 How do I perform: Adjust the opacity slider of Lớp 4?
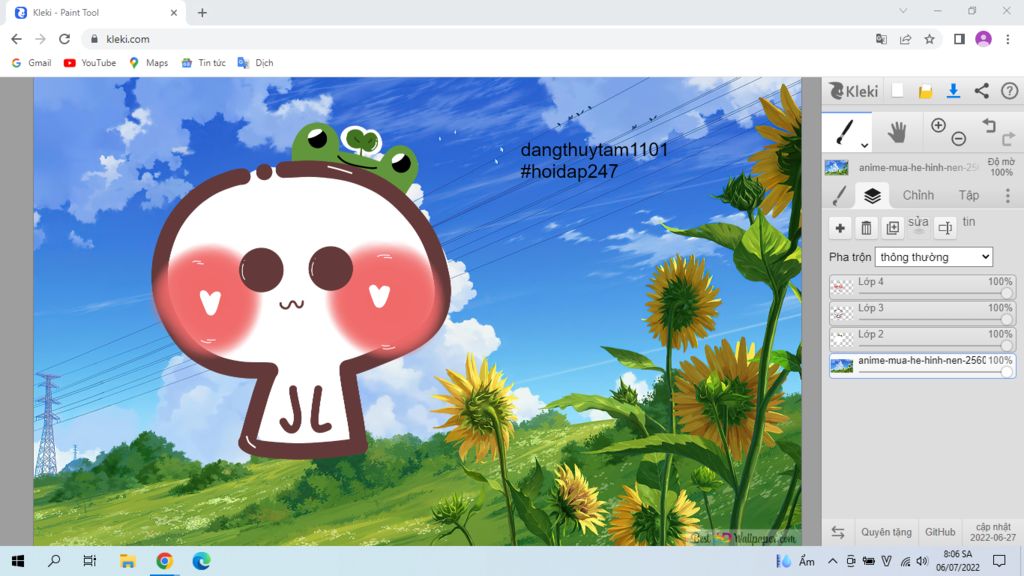[x=1006, y=294]
